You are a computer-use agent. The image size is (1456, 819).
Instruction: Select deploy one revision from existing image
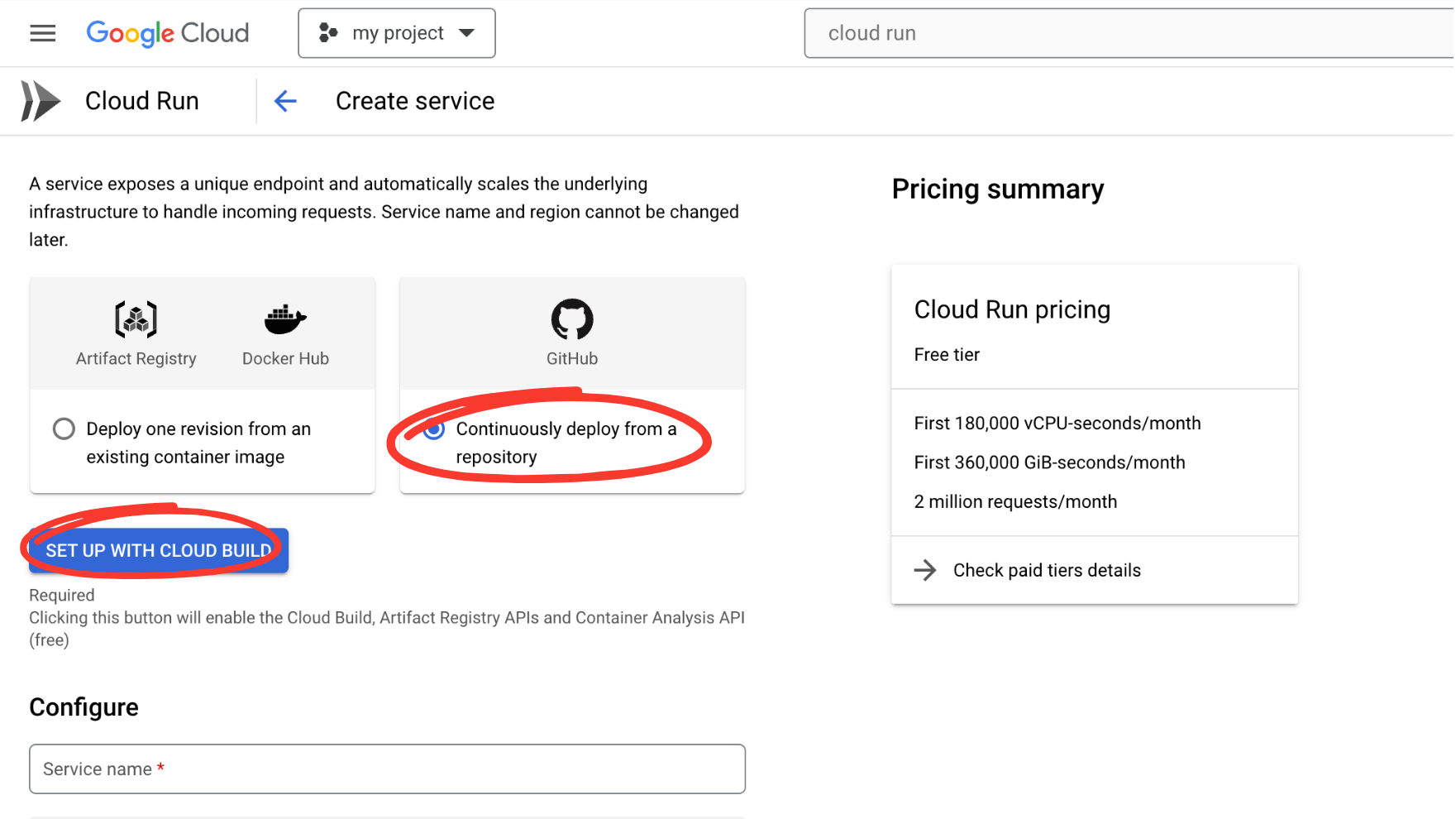[x=64, y=429]
